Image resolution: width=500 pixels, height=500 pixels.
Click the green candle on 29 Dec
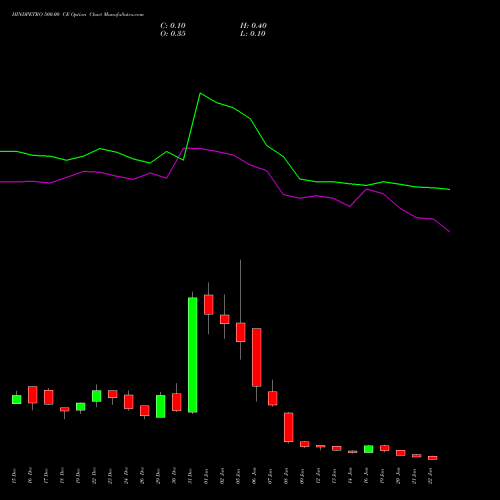tap(161, 406)
